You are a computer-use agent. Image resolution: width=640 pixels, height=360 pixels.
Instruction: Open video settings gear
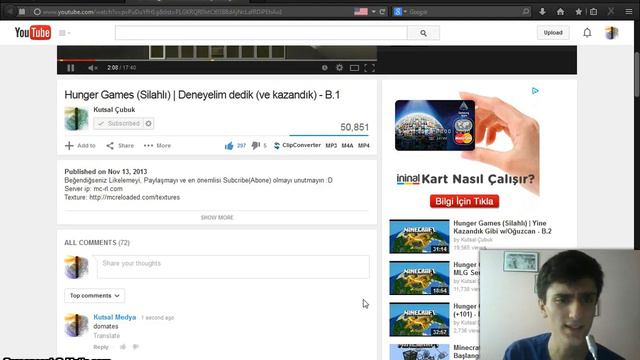(339, 68)
